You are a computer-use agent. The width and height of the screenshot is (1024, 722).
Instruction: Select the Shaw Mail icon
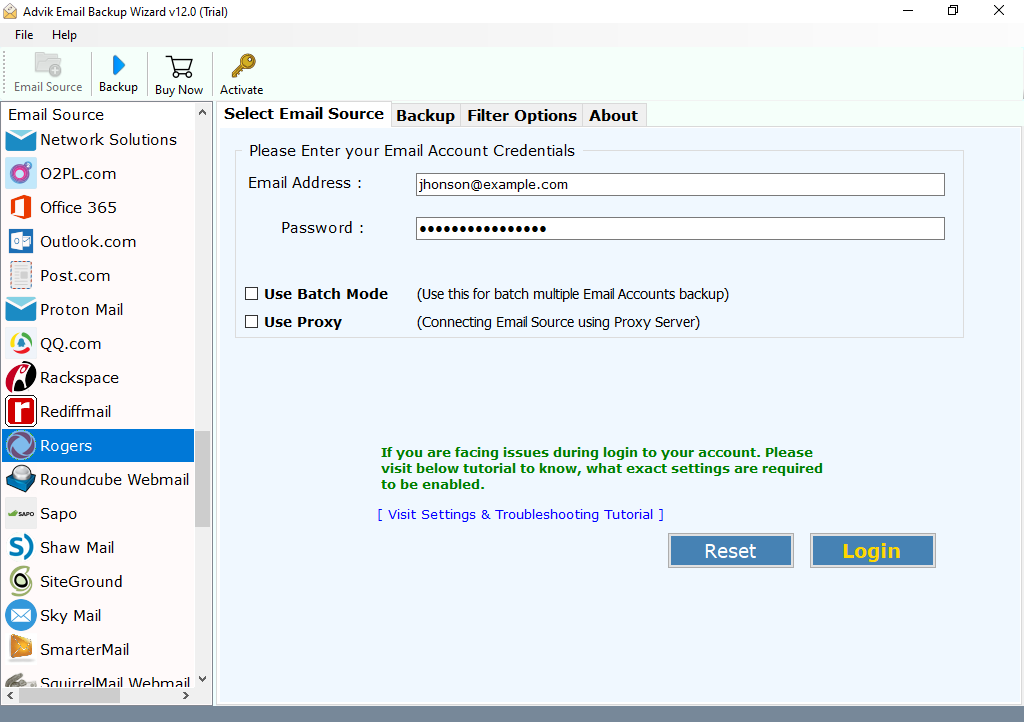[x=21, y=547]
